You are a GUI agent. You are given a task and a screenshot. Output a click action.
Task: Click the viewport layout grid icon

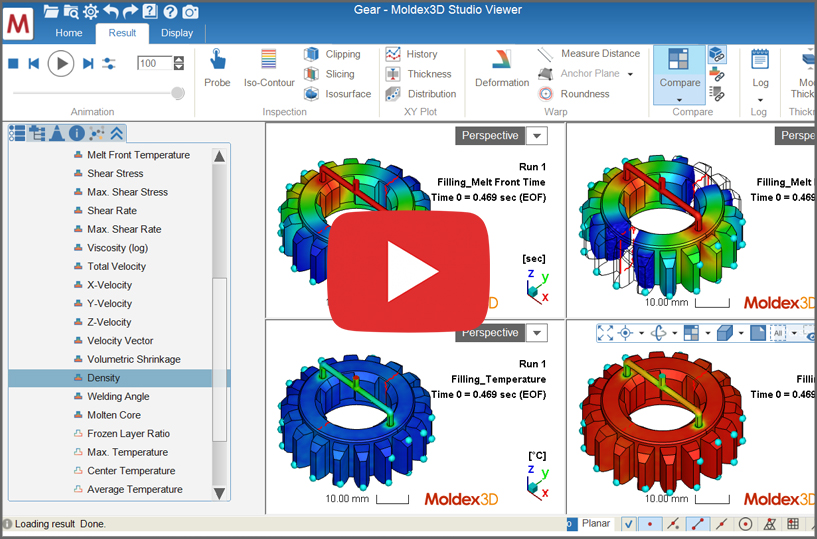(691, 333)
